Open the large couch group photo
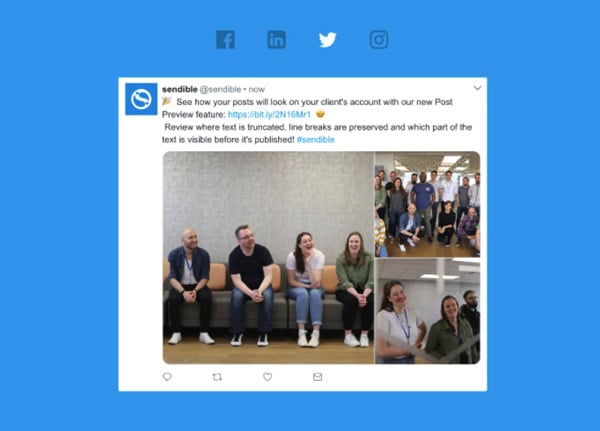 (x=268, y=258)
